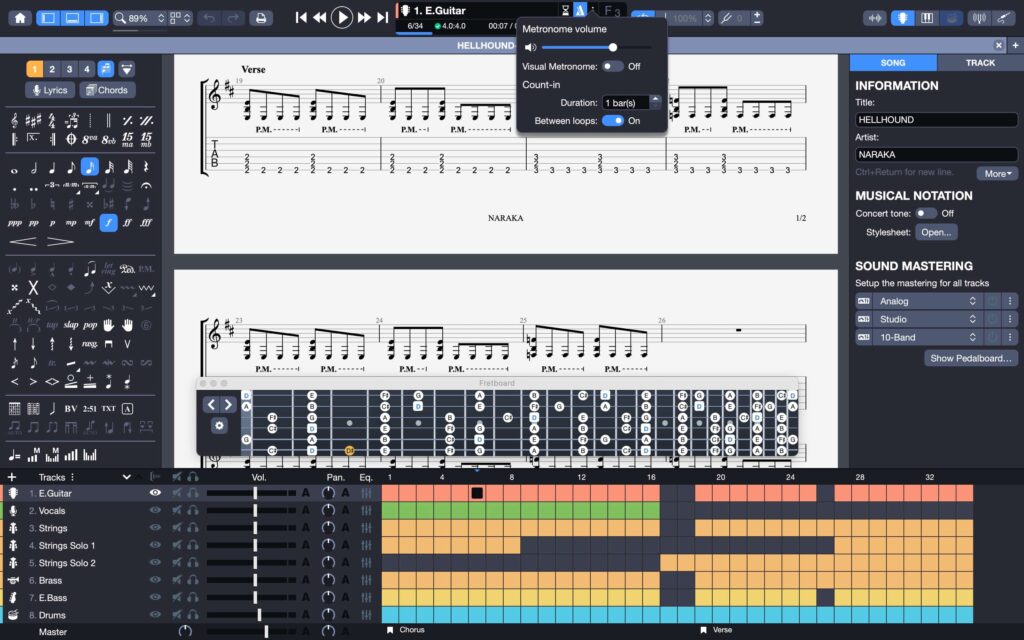The height and width of the screenshot is (640, 1024).
Task: Click the Show Pedalboard button
Action: coord(969,357)
